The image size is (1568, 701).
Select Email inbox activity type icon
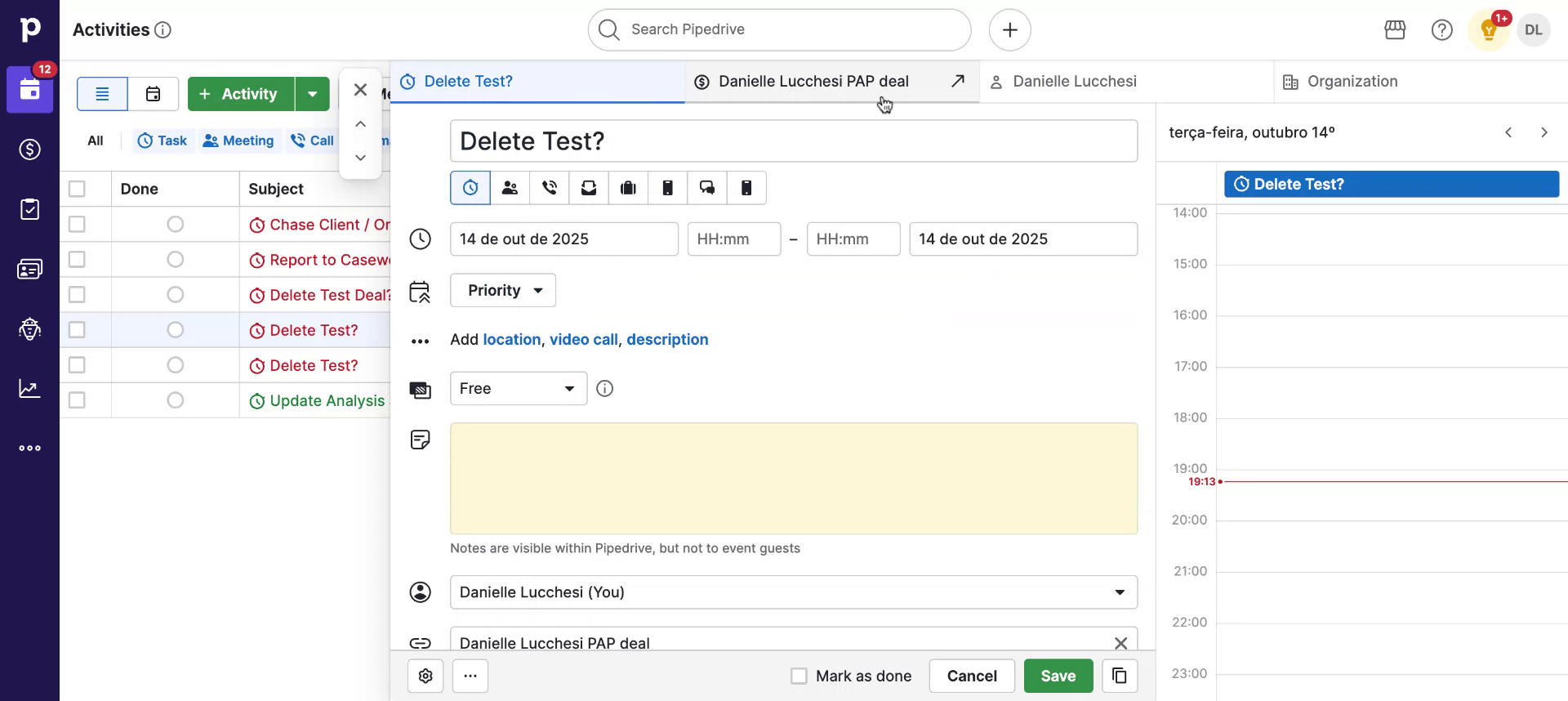point(589,188)
